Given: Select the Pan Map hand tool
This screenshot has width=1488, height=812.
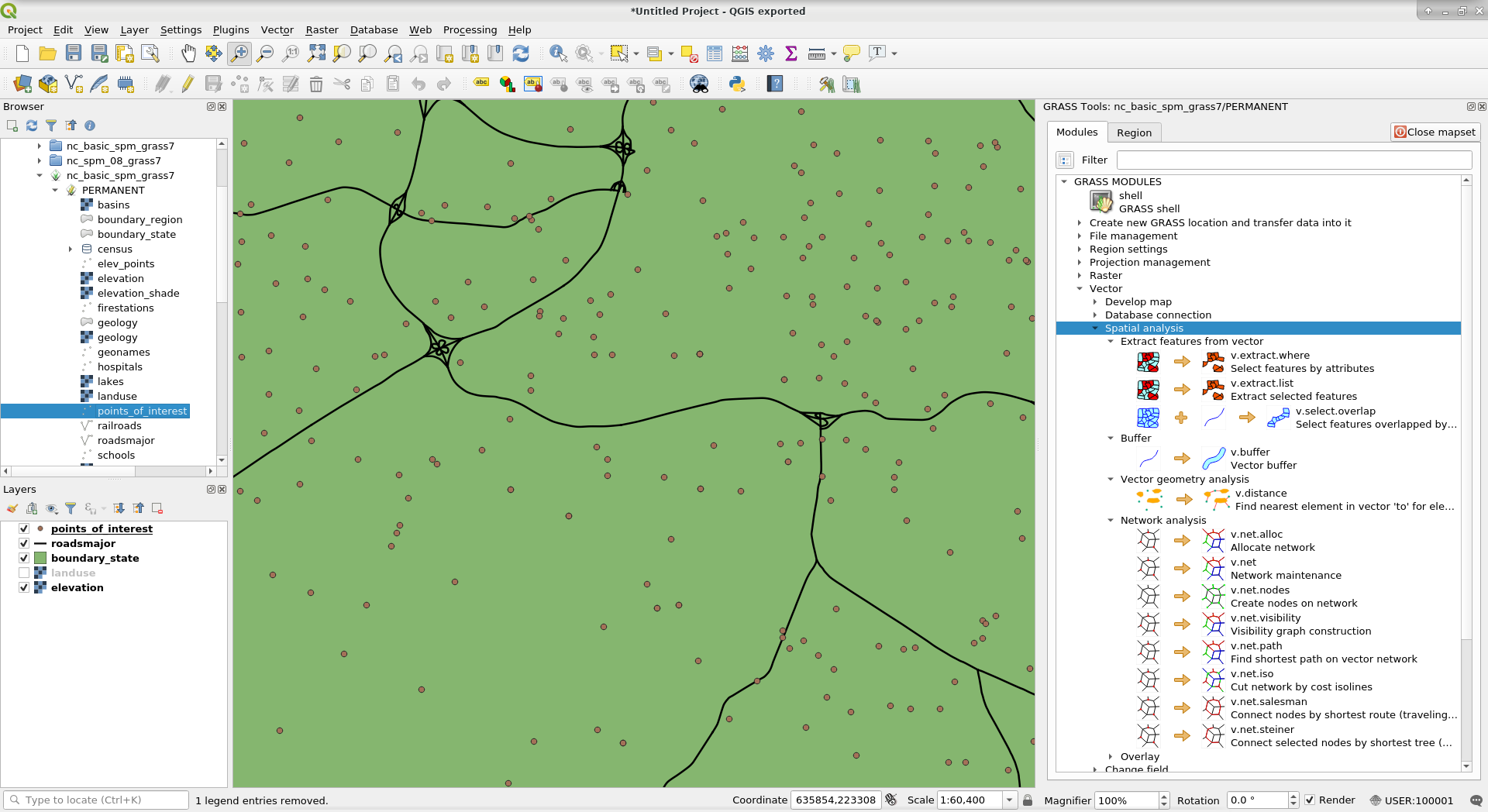Looking at the screenshot, I should coord(188,53).
